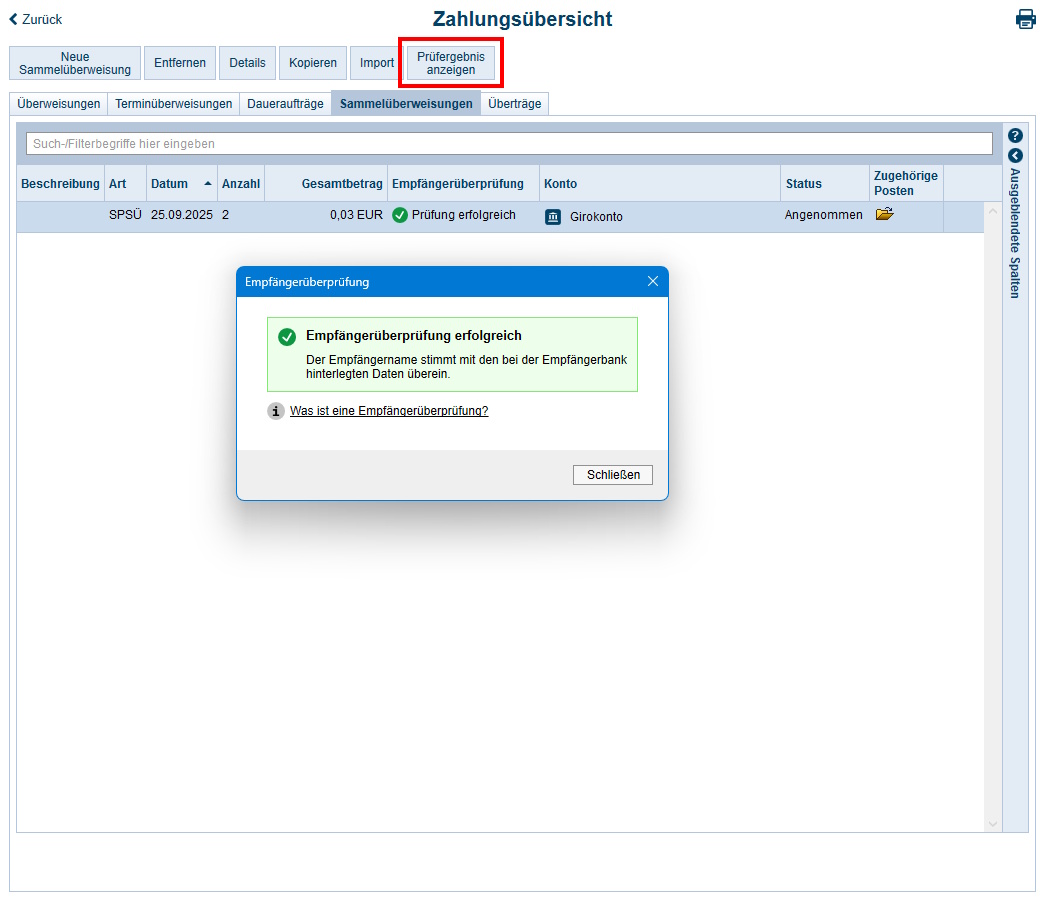Click the printer icon in the header
This screenshot has height=897, width=1041.
click(1025, 19)
